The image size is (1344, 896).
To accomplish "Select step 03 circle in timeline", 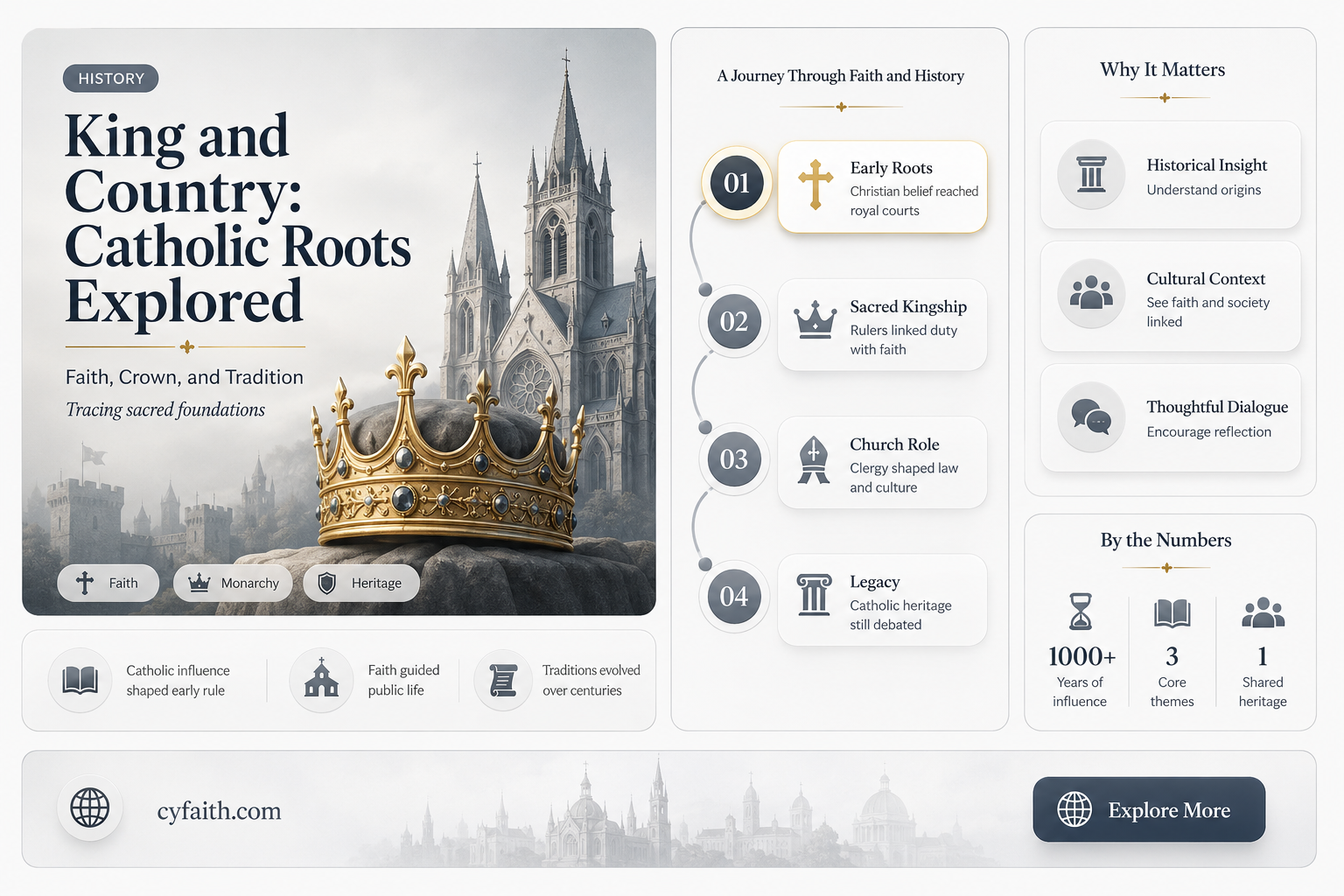I will point(734,458).
